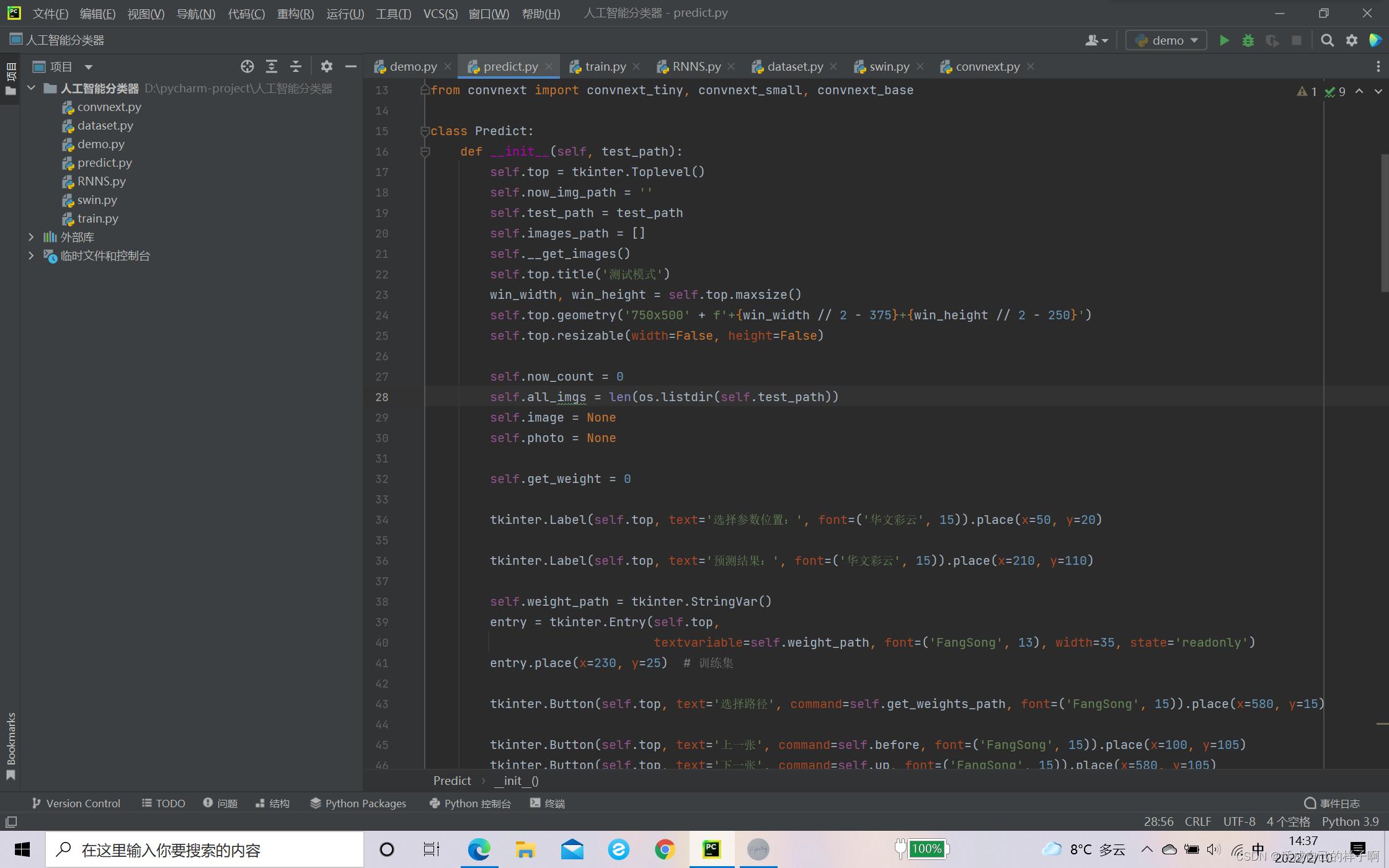Fold the __init__ method block
The height and width of the screenshot is (868, 1389).
click(425, 151)
